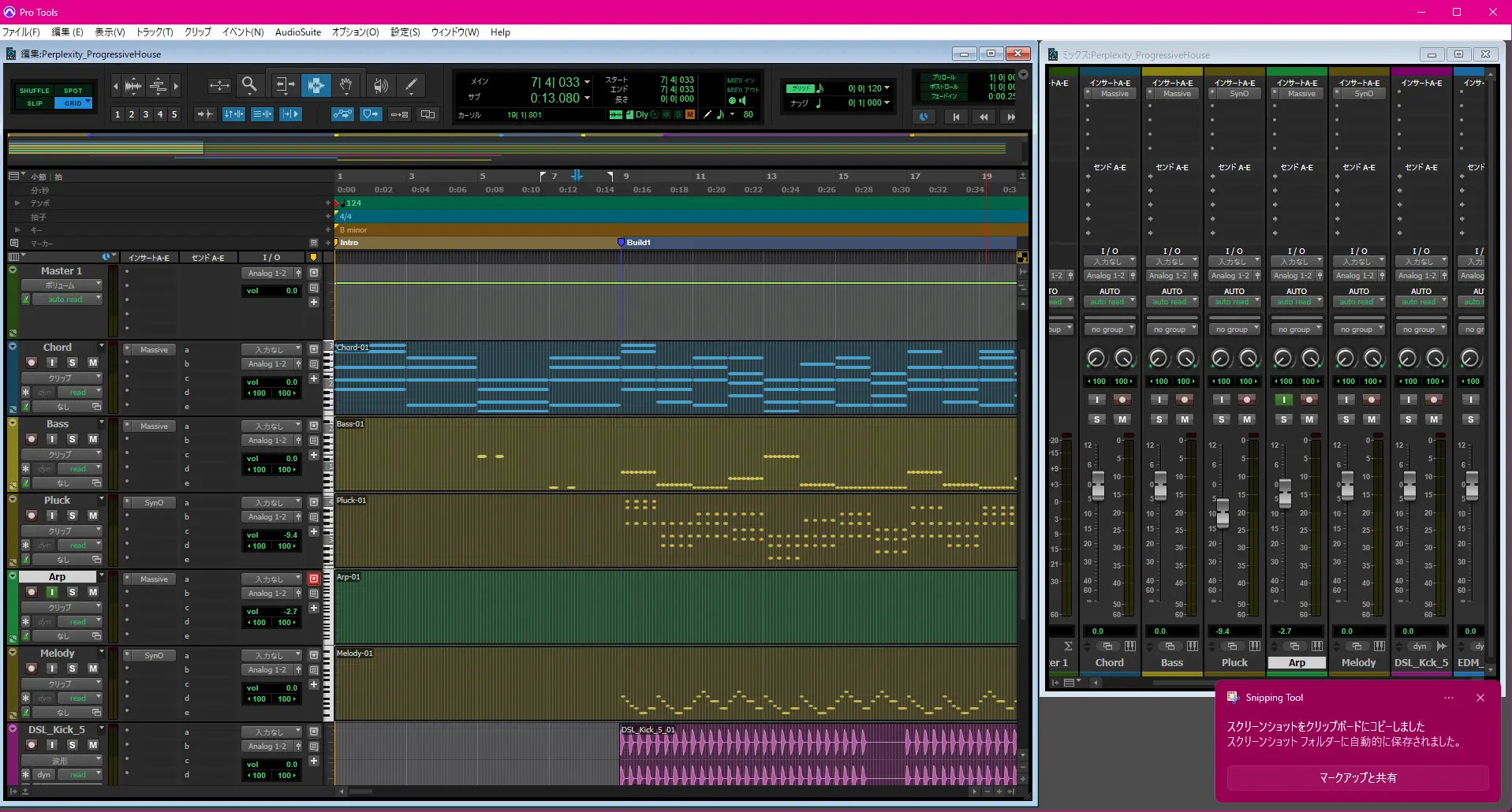
Task: Click the Zoom Toggle icon
Action: tap(219, 85)
